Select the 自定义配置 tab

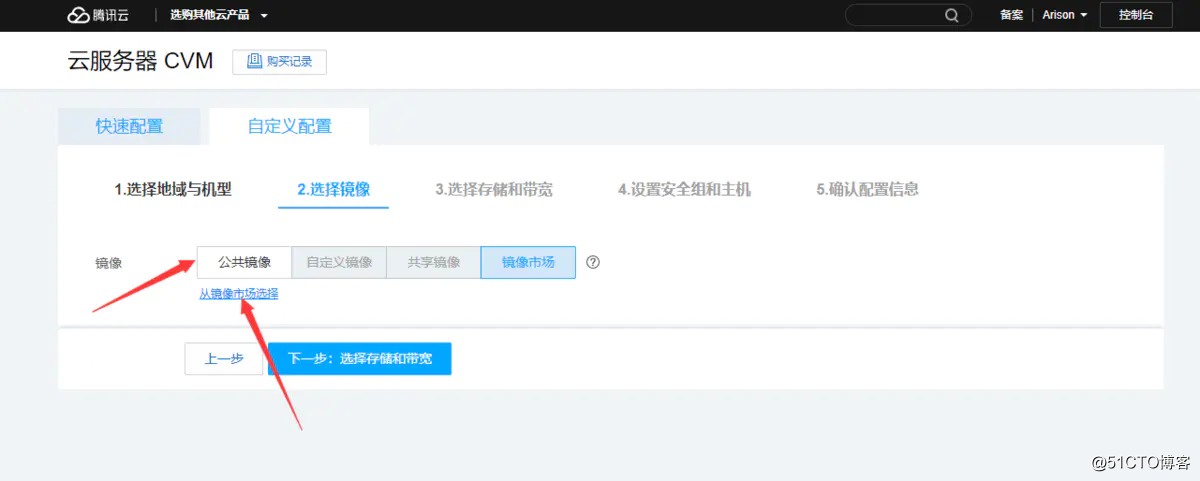point(289,126)
